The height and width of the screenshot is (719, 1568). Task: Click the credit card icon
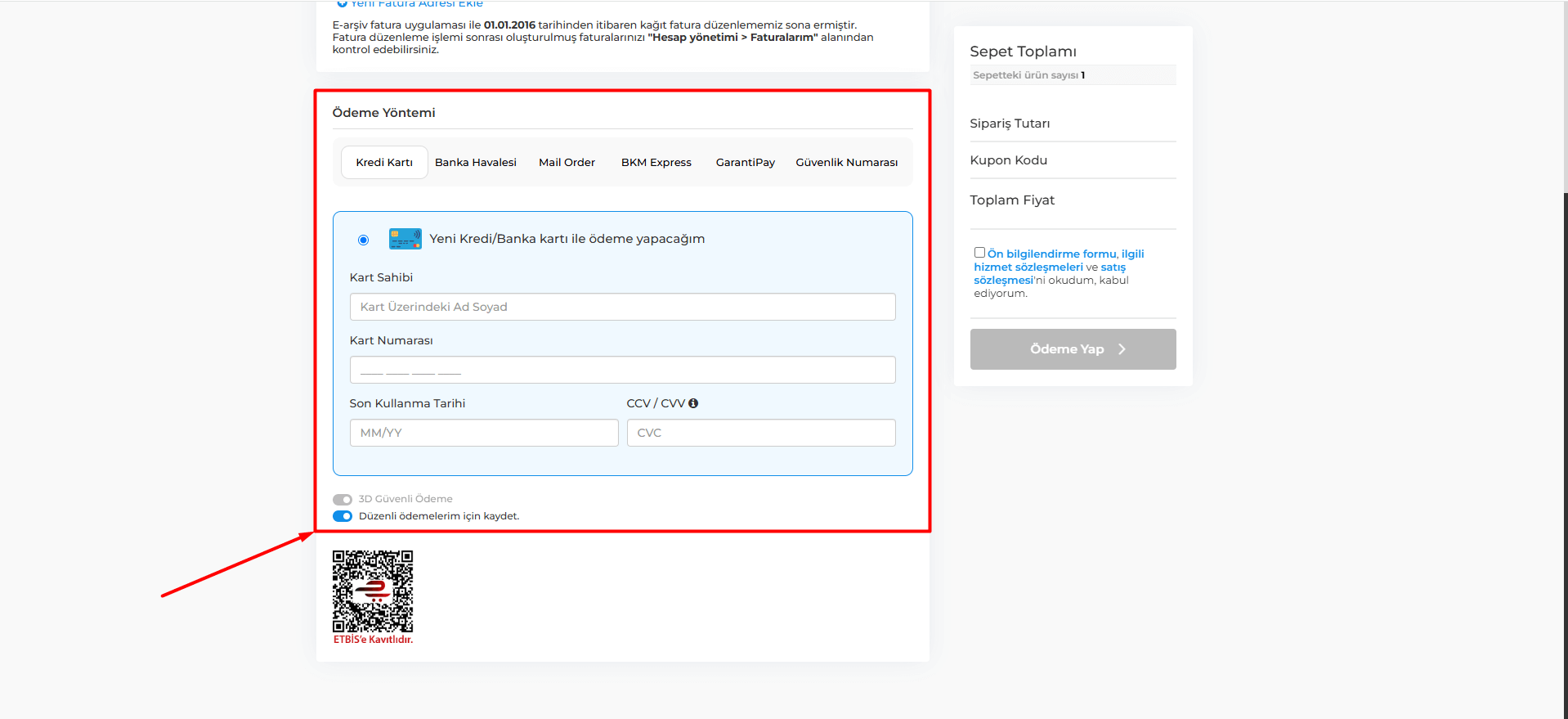tap(405, 239)
